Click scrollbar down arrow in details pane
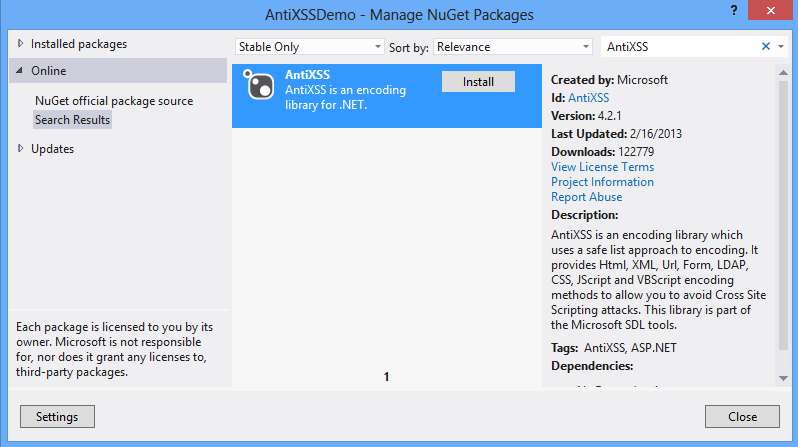Screen dimensions: 798x447 (x=783, y=378)
